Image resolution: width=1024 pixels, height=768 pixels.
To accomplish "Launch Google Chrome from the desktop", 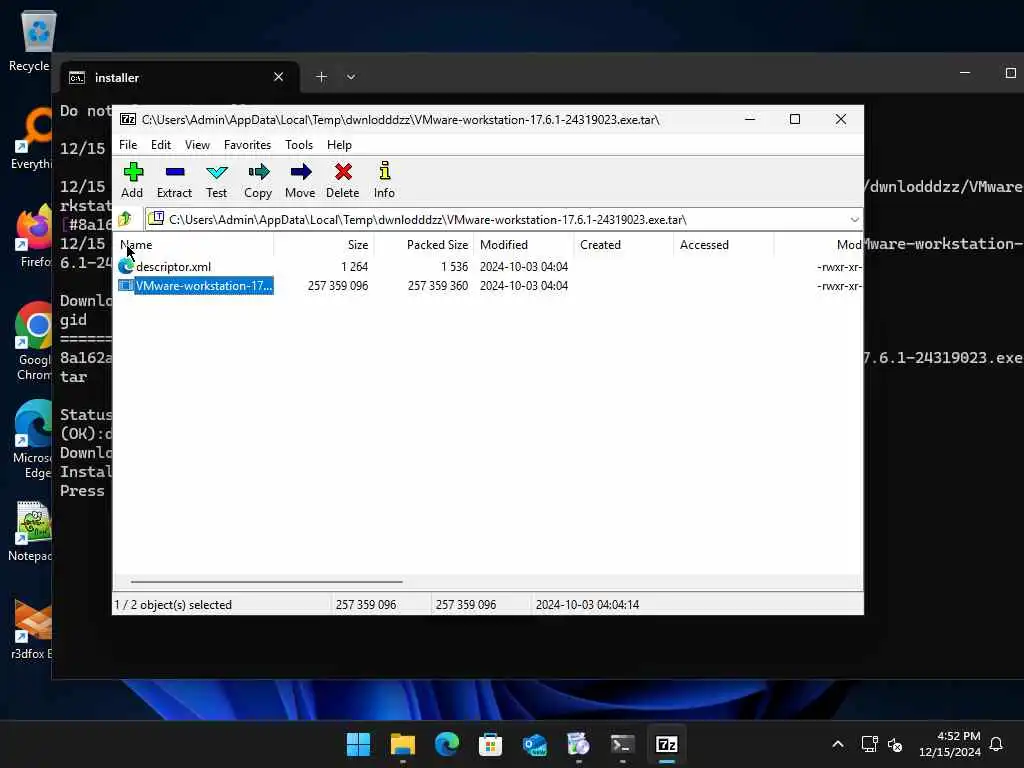I will 33,341.
